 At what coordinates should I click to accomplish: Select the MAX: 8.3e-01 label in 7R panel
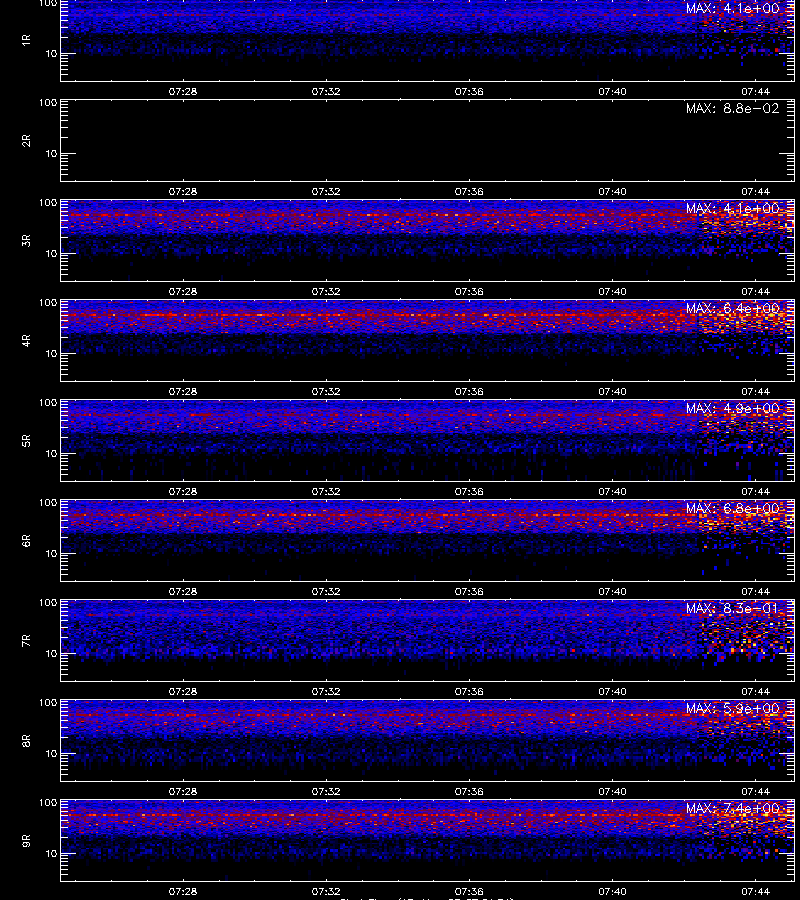[732, 608]
